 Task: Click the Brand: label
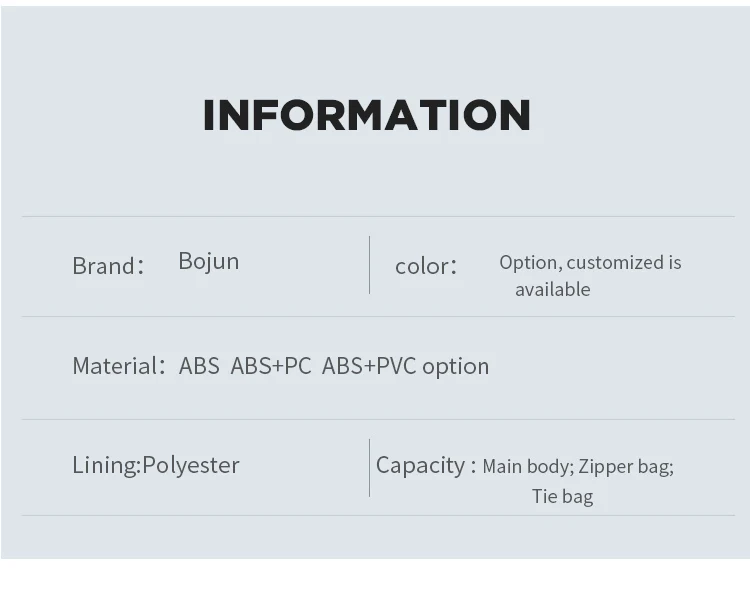tap(108, 266)
